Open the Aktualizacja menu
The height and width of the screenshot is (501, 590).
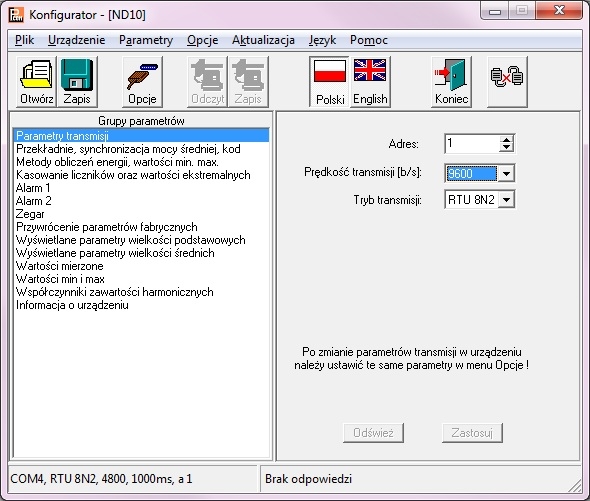(x=263, y=40)
